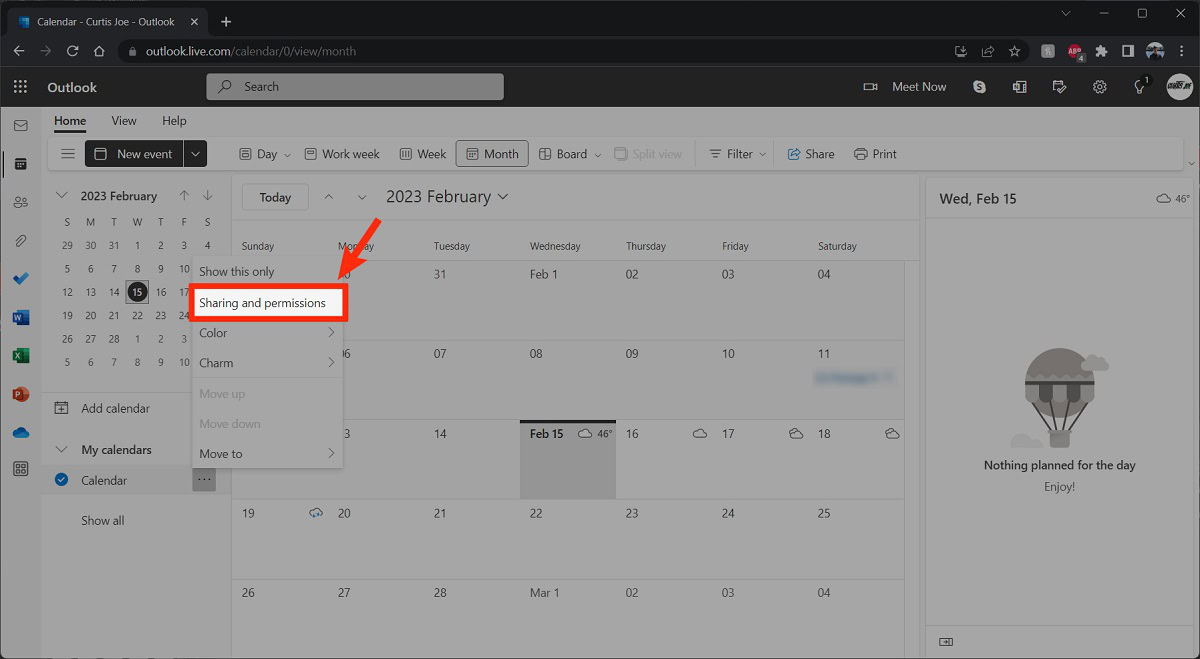Go to the next month with down arrow
Screen dimensions: 1200x659
point(362,197)
